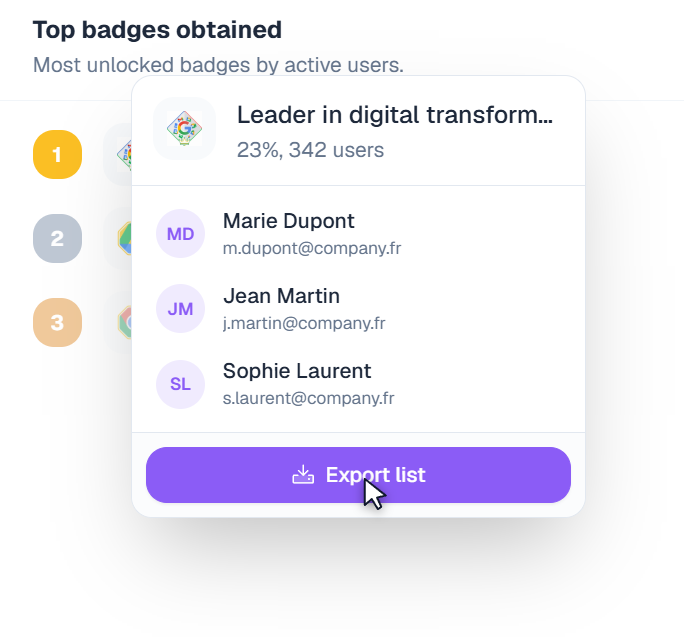Image resolution: width=684 pixels, height=637 pixels.
Task: Open the badge image in the third ranked row
Action: [x=123, y=322]
